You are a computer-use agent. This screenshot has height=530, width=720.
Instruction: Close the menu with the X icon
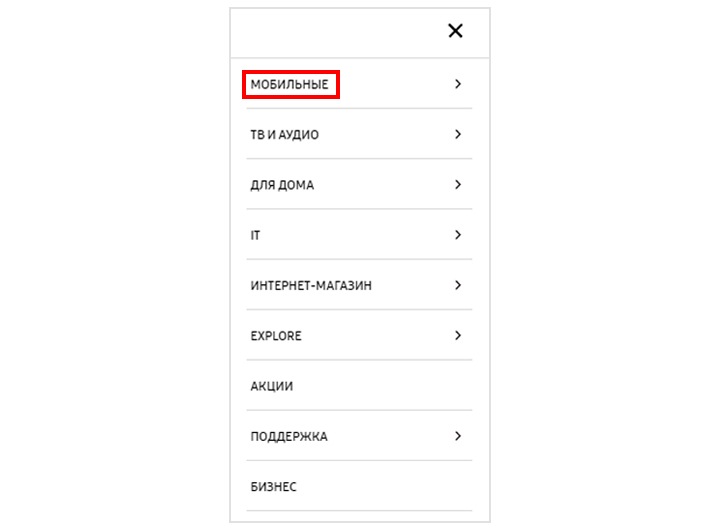click(455, 31)
